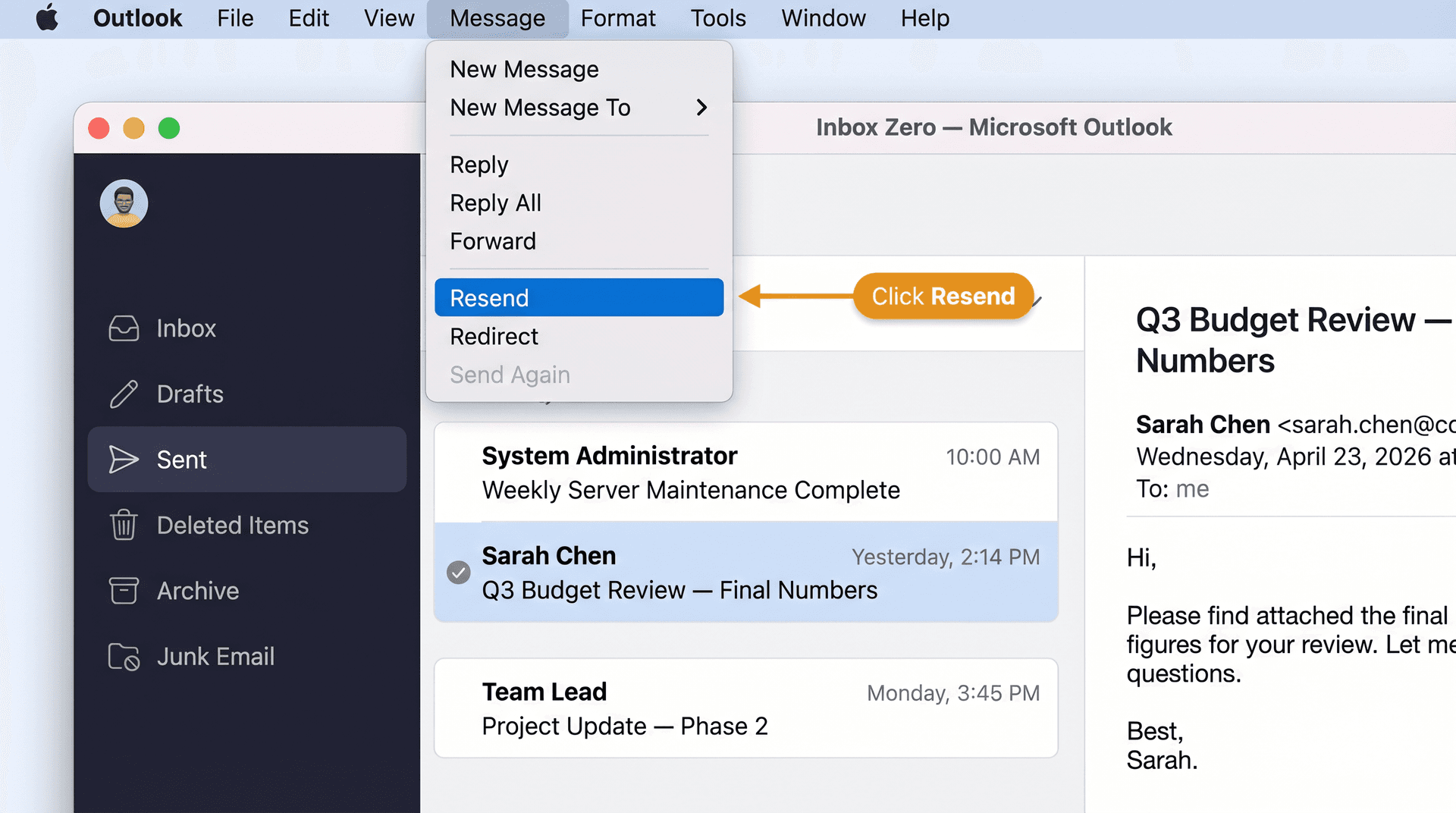Select the Archive box icon

(x=124, y=591)
